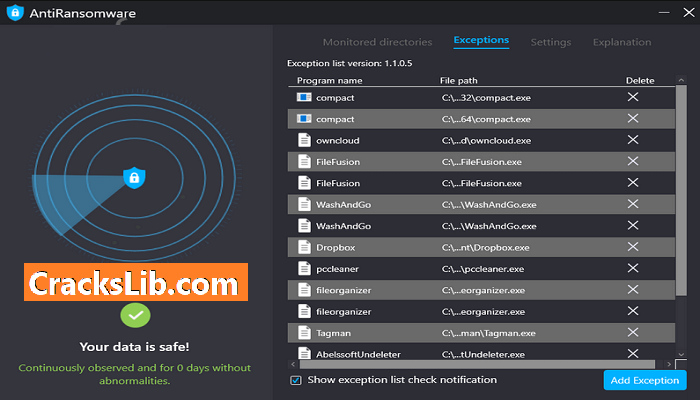Click the horizontal scroll left arrow
Viewport: 700px width, 400px height.
coord(293,364)
